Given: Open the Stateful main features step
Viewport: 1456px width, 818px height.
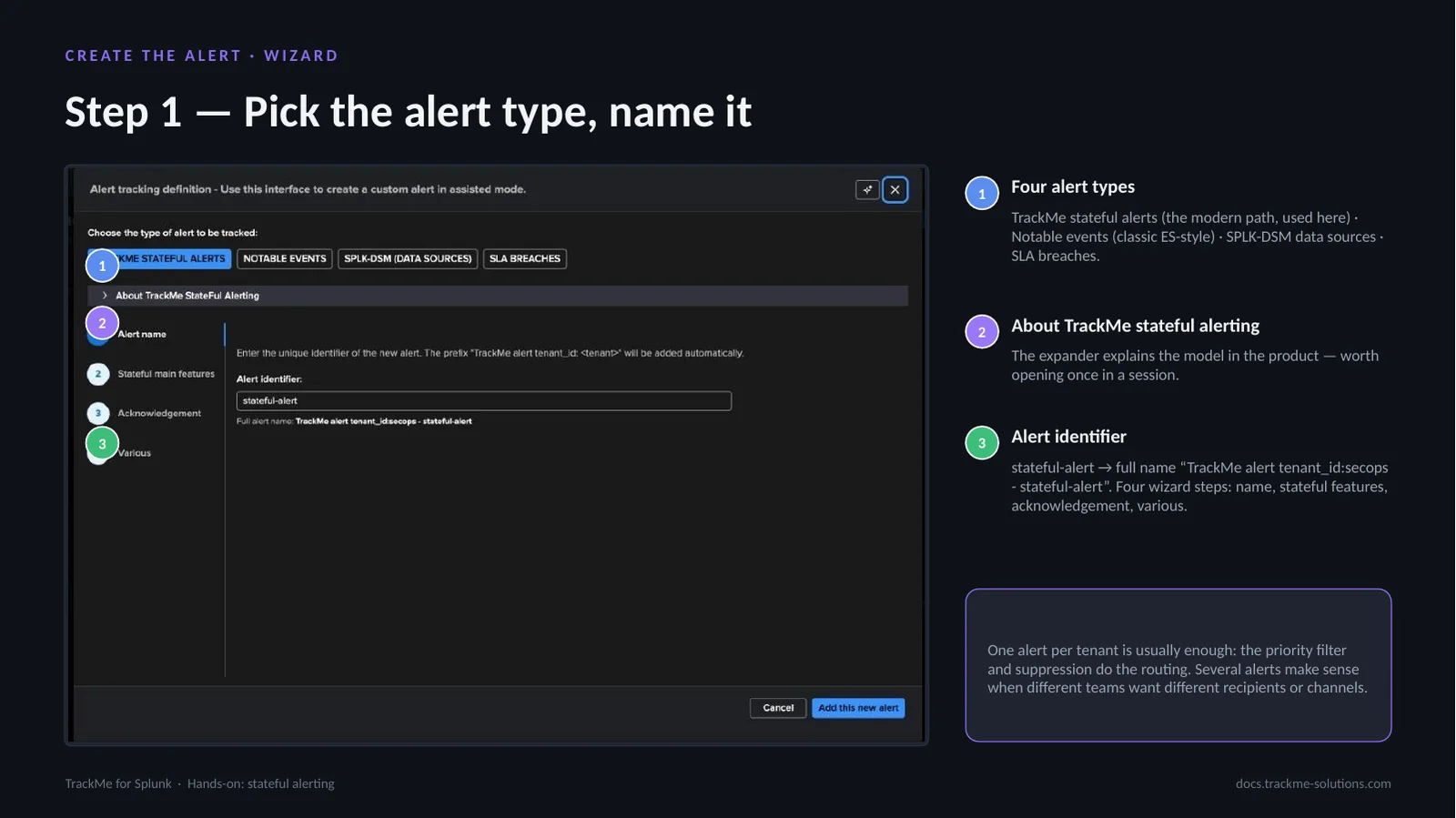Looking at the screenshot, I should tap(166, 374).
